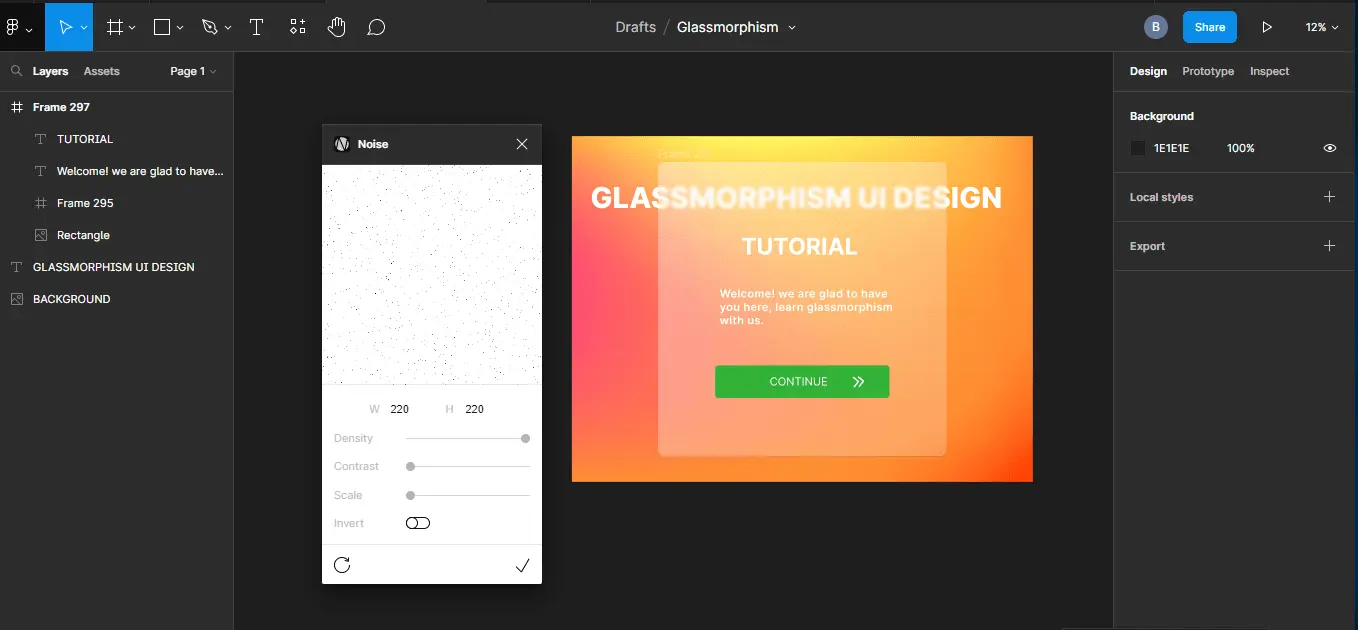Apply noise with the checkmark icon
Image resolution: width=1358 pixels, height=630 pixels.
pos(522,566)
